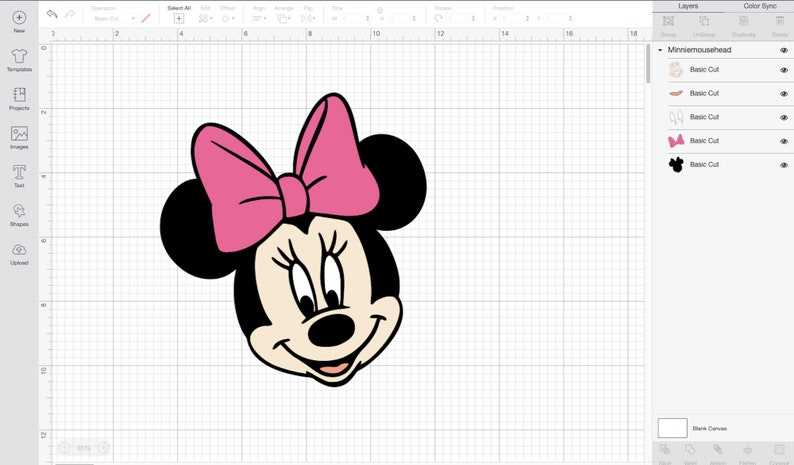Toggle visibility of Minniemousehead group

tap(784, 50)
